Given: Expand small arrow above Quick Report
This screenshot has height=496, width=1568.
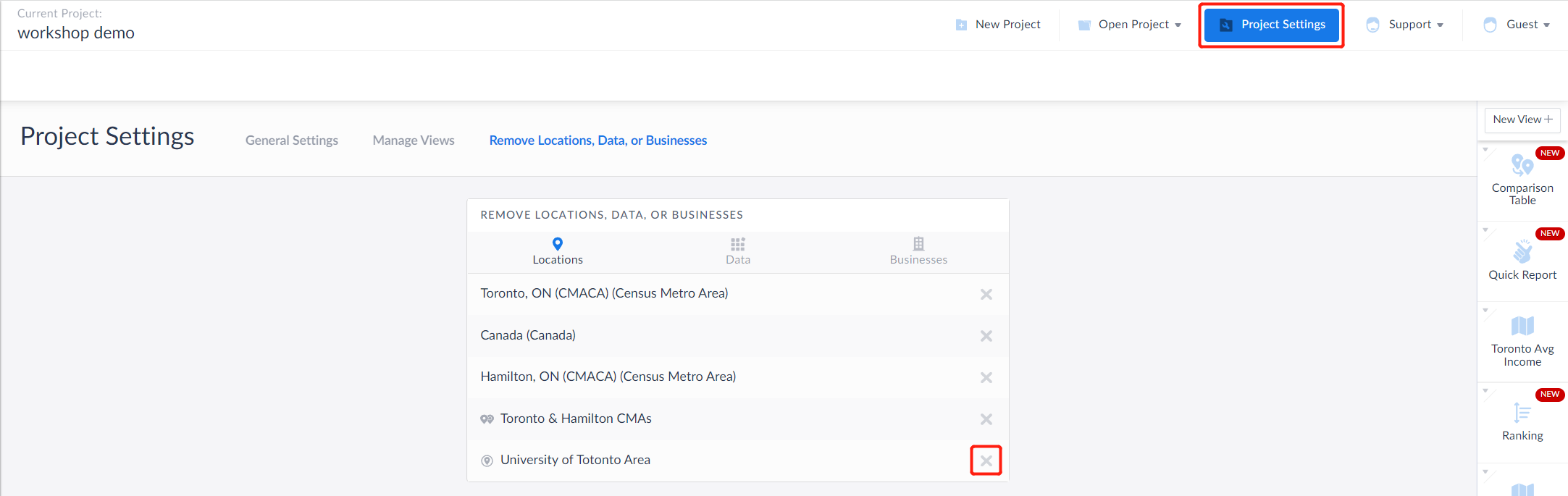Looking at the screenshot, I should (1485, 230).
